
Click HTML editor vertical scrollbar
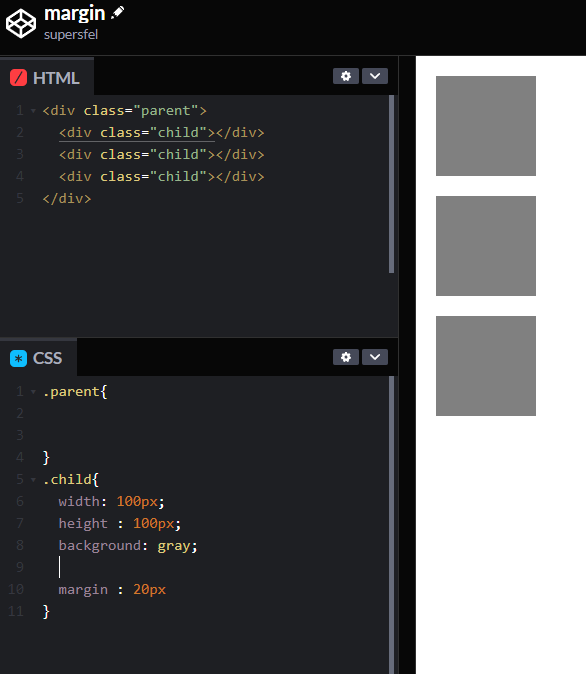tap(391, 184)
